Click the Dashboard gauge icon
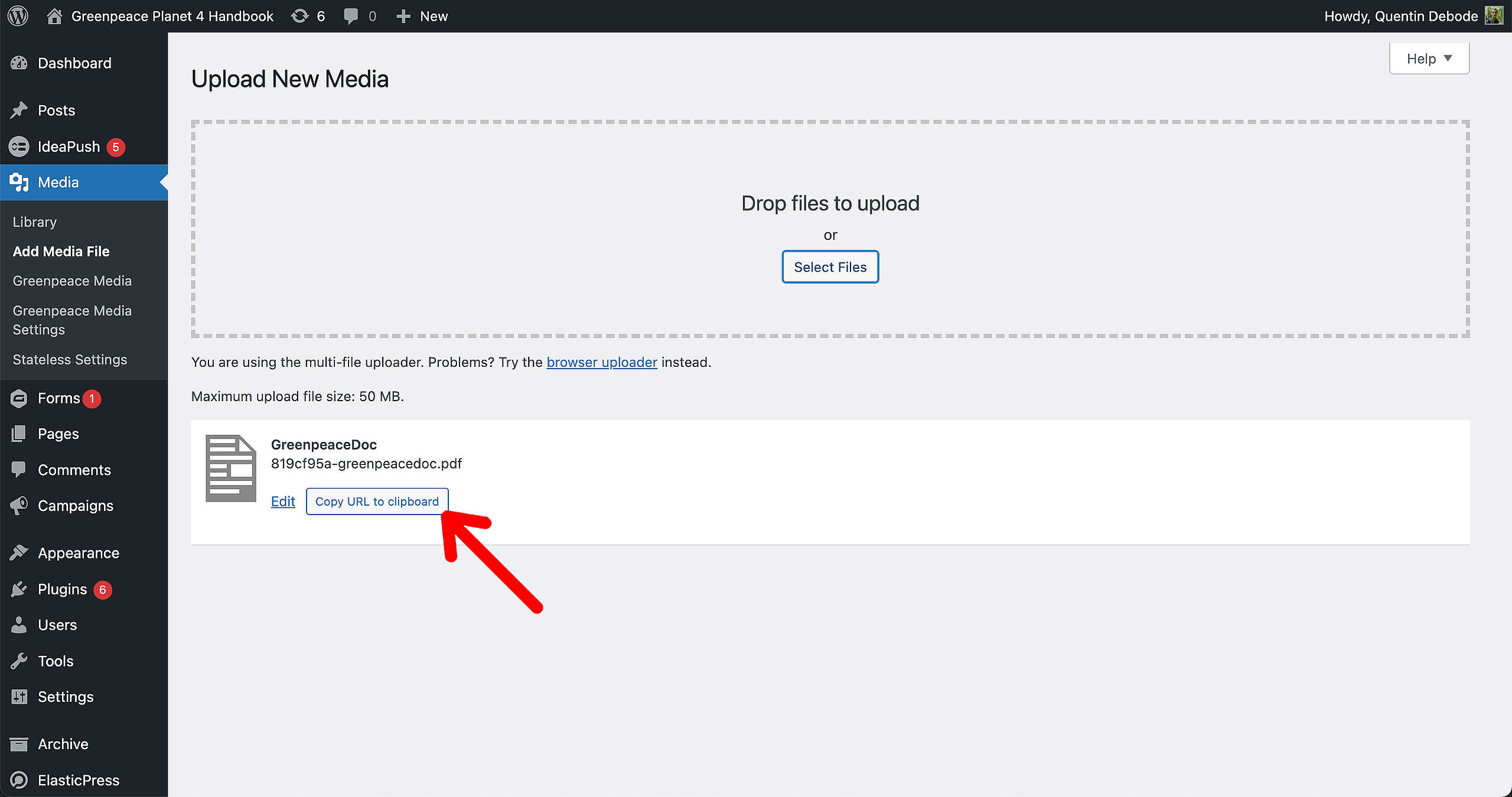 pyautogui.click(x=19, y=63)
